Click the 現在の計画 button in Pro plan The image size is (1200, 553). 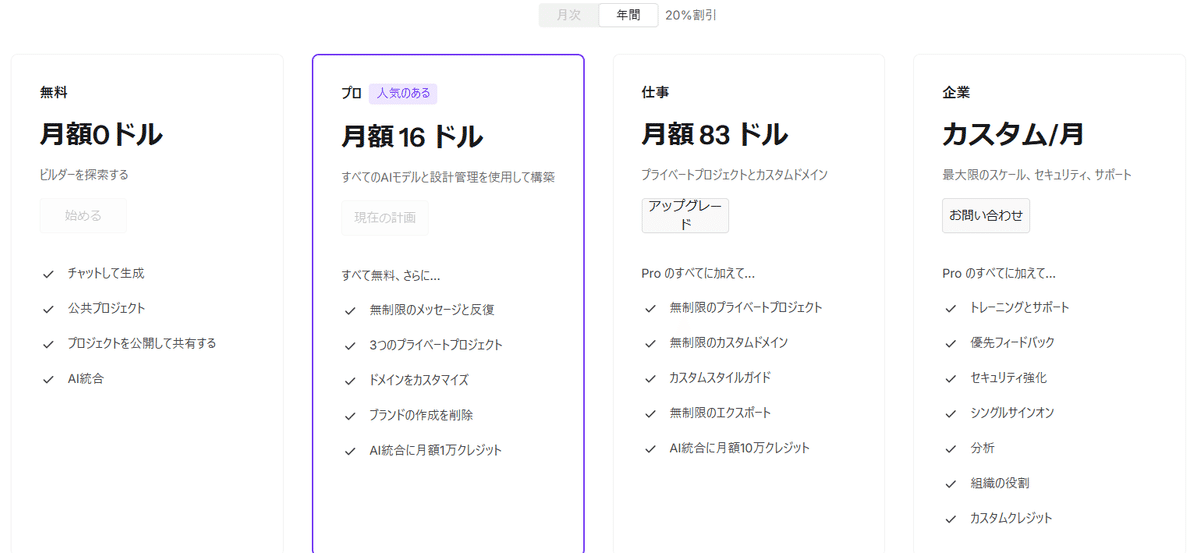(x=384, y=218)
